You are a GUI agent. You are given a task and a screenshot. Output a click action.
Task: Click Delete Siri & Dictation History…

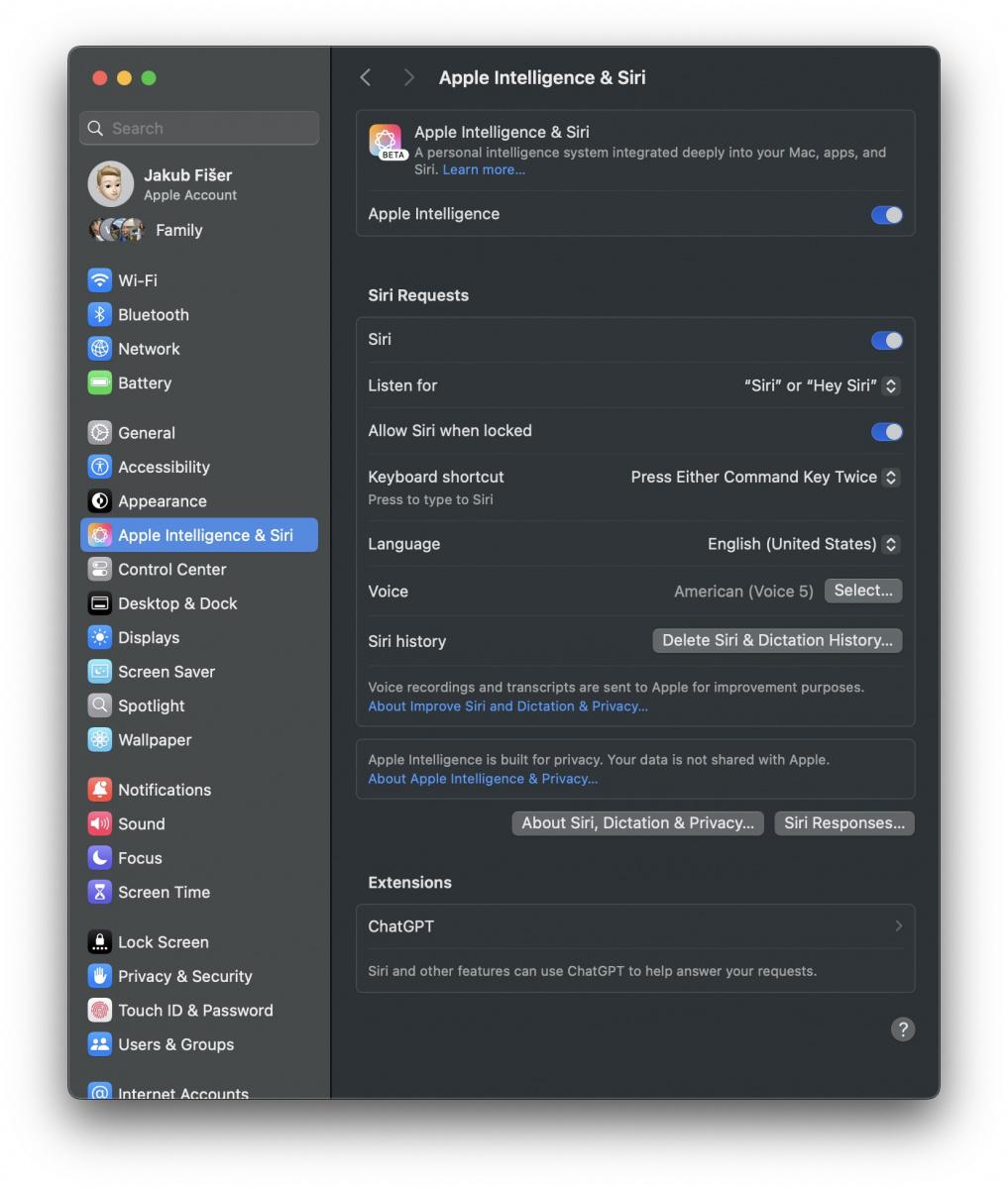pos(777,640)
